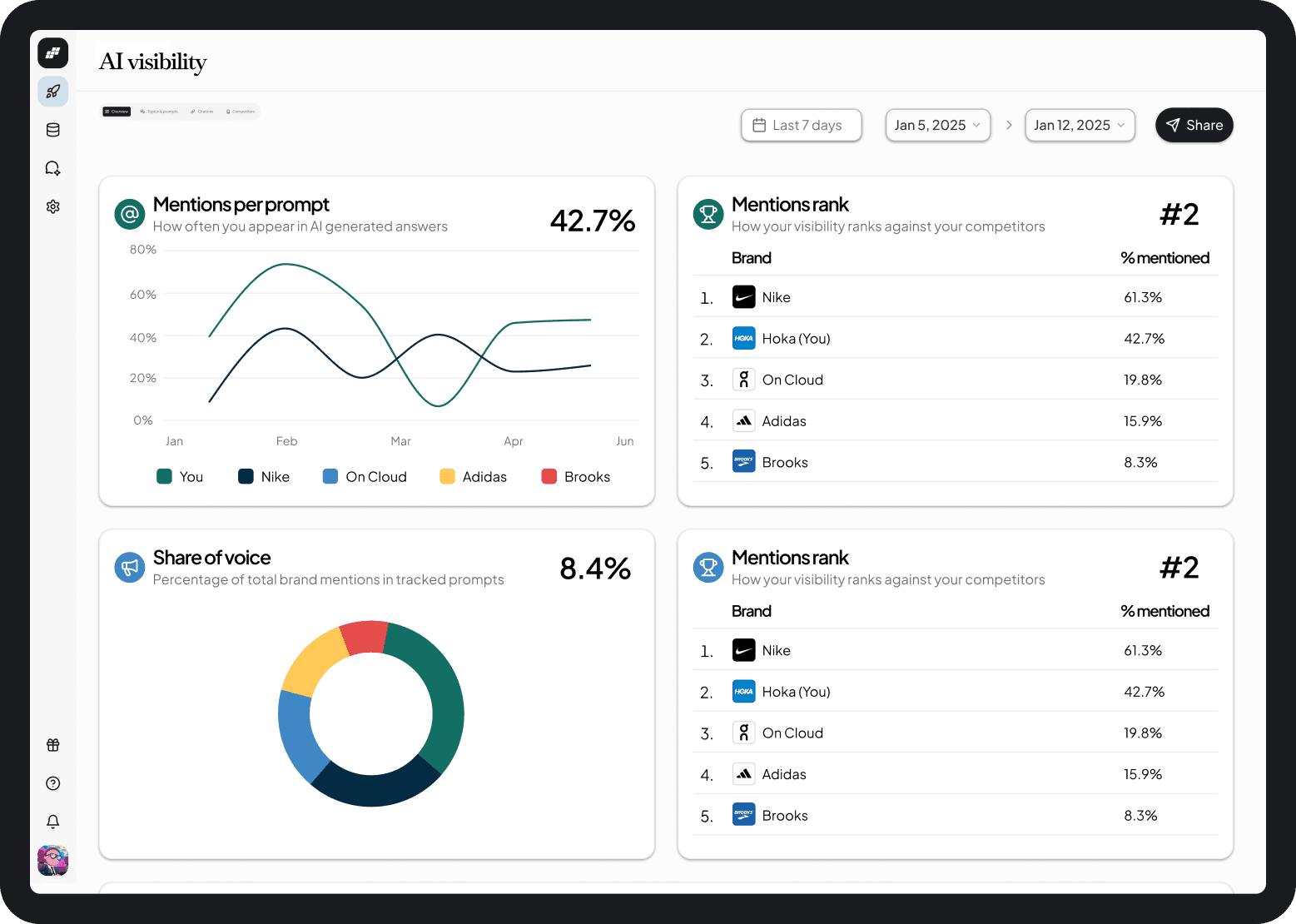The height and width of the screenshot is (924, 1296).
Task: Click the gift icon in sidebar
Action: point(53,745)
